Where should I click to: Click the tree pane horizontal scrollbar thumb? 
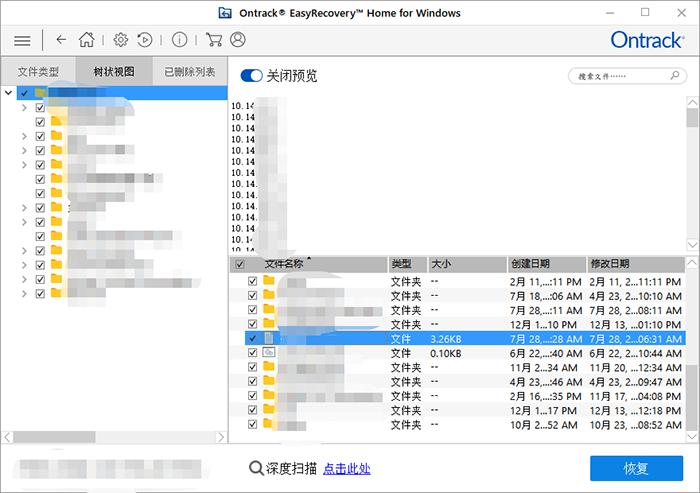[x=54, y=437]
